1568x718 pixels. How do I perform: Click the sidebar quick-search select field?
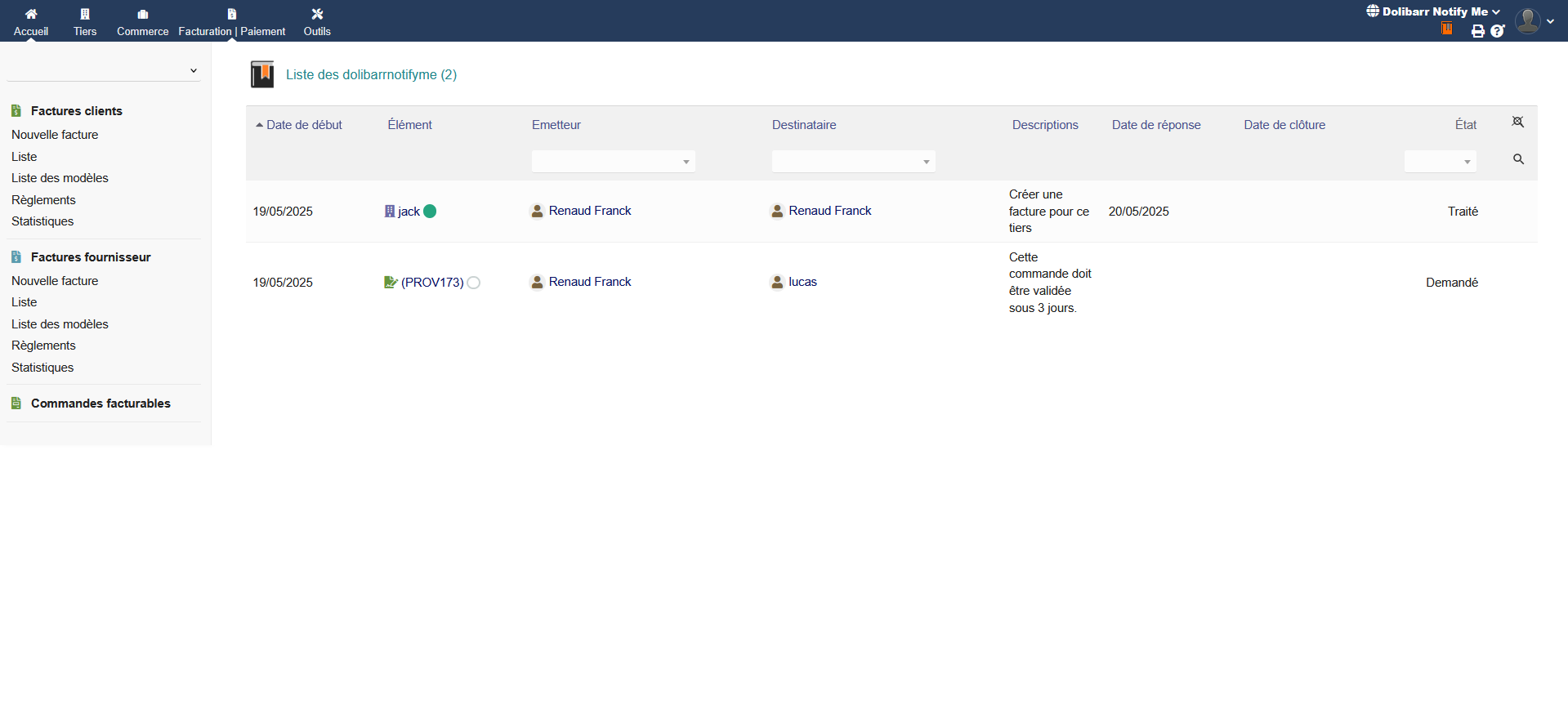[103, 70]
